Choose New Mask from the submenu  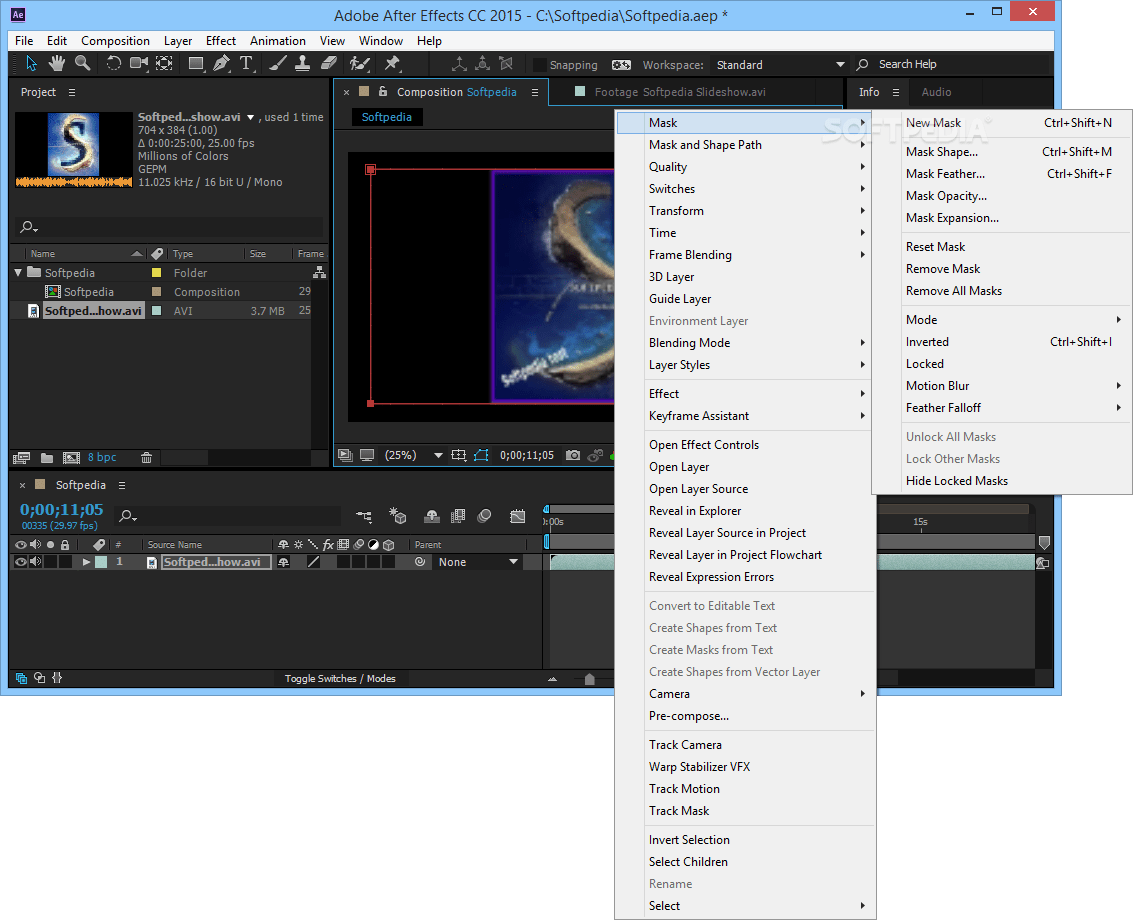point(933,123)
